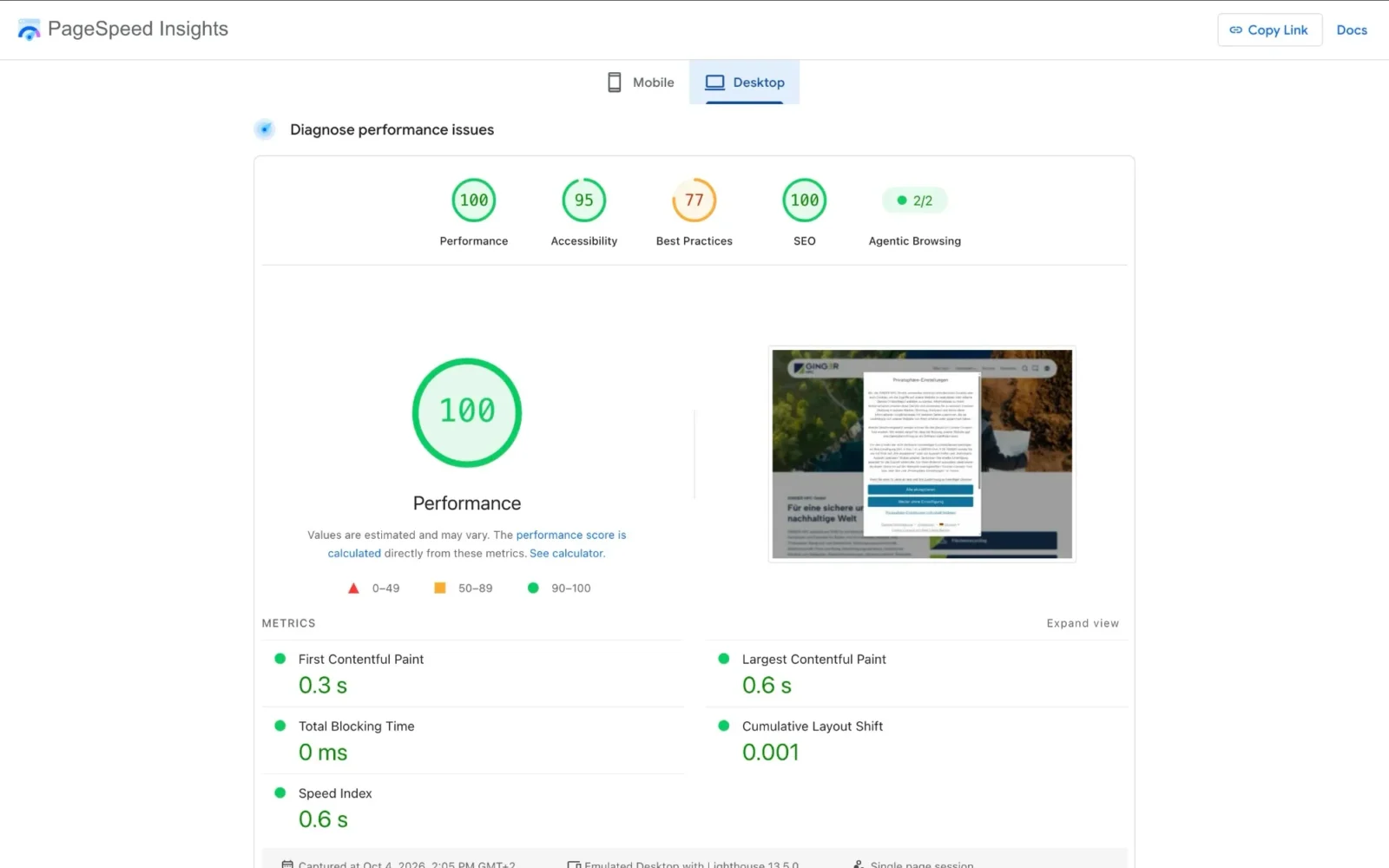Select the Desktop tab

(744, 82)
